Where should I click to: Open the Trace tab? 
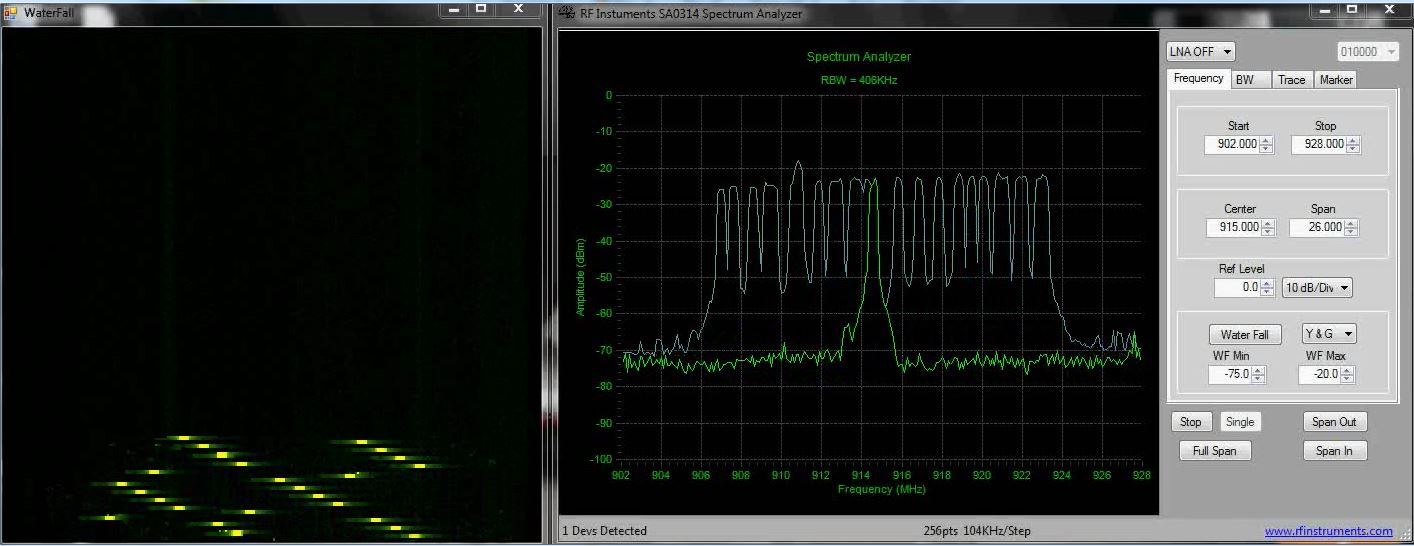(x=1291, y=80)
